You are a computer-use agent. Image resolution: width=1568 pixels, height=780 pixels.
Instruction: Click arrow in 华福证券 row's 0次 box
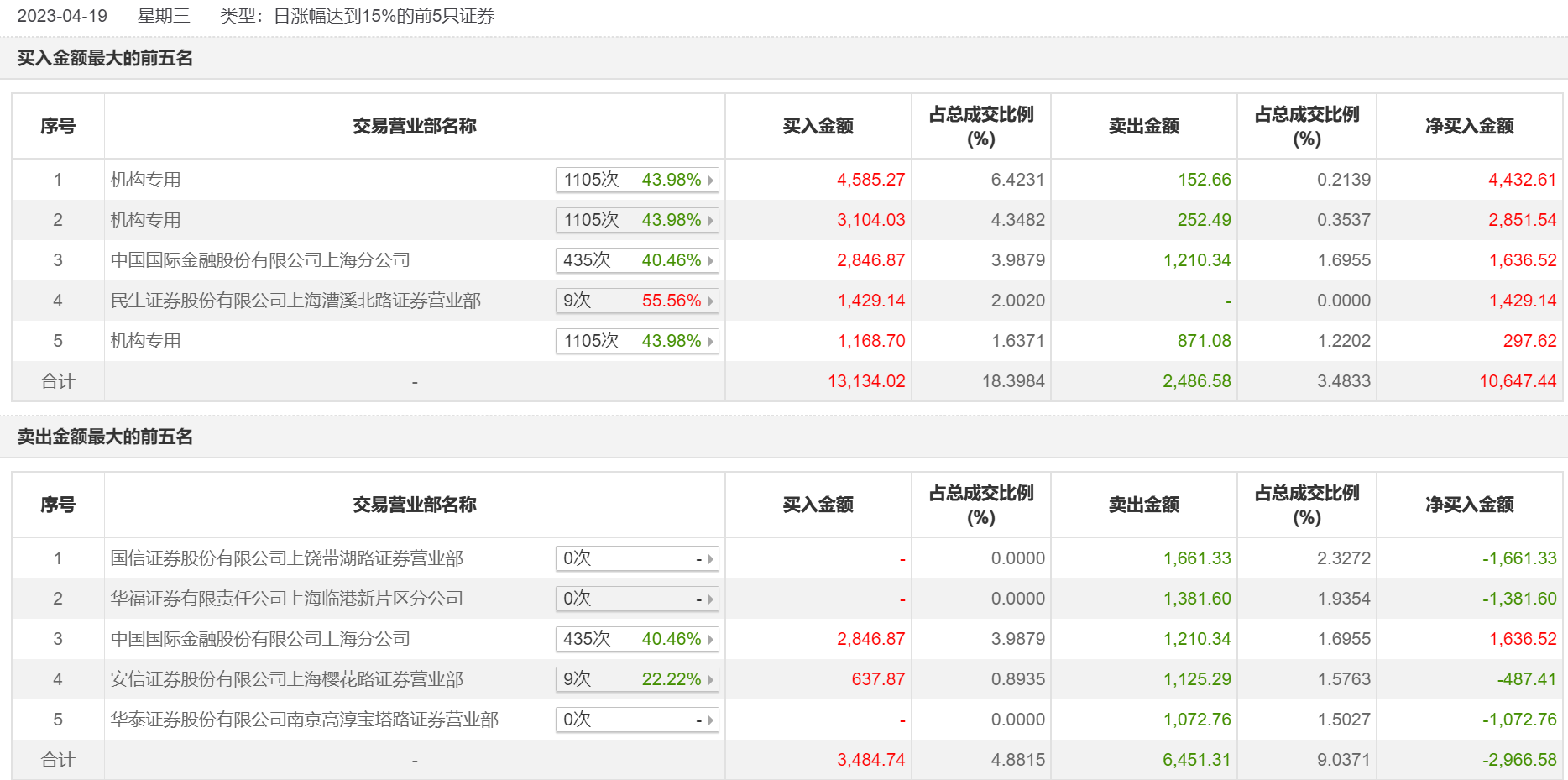[x=711, y=599]
